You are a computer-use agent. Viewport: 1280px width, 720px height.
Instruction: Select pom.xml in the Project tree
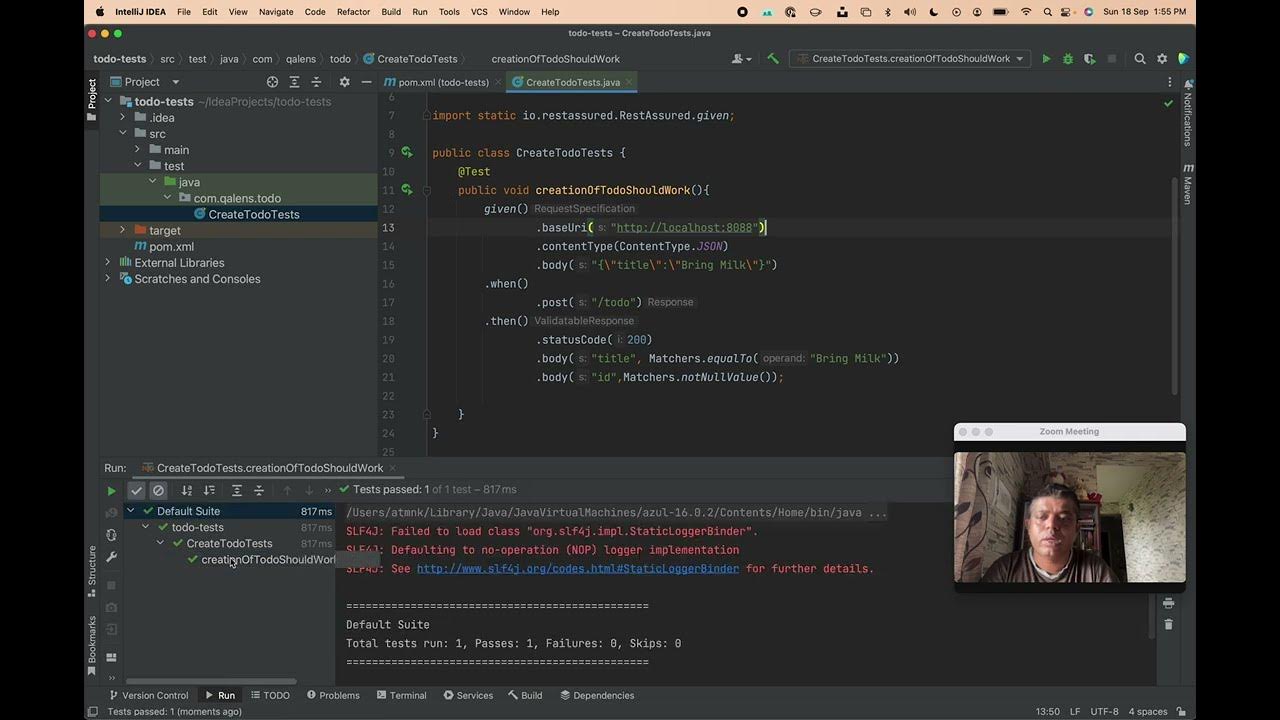[171, 246]
